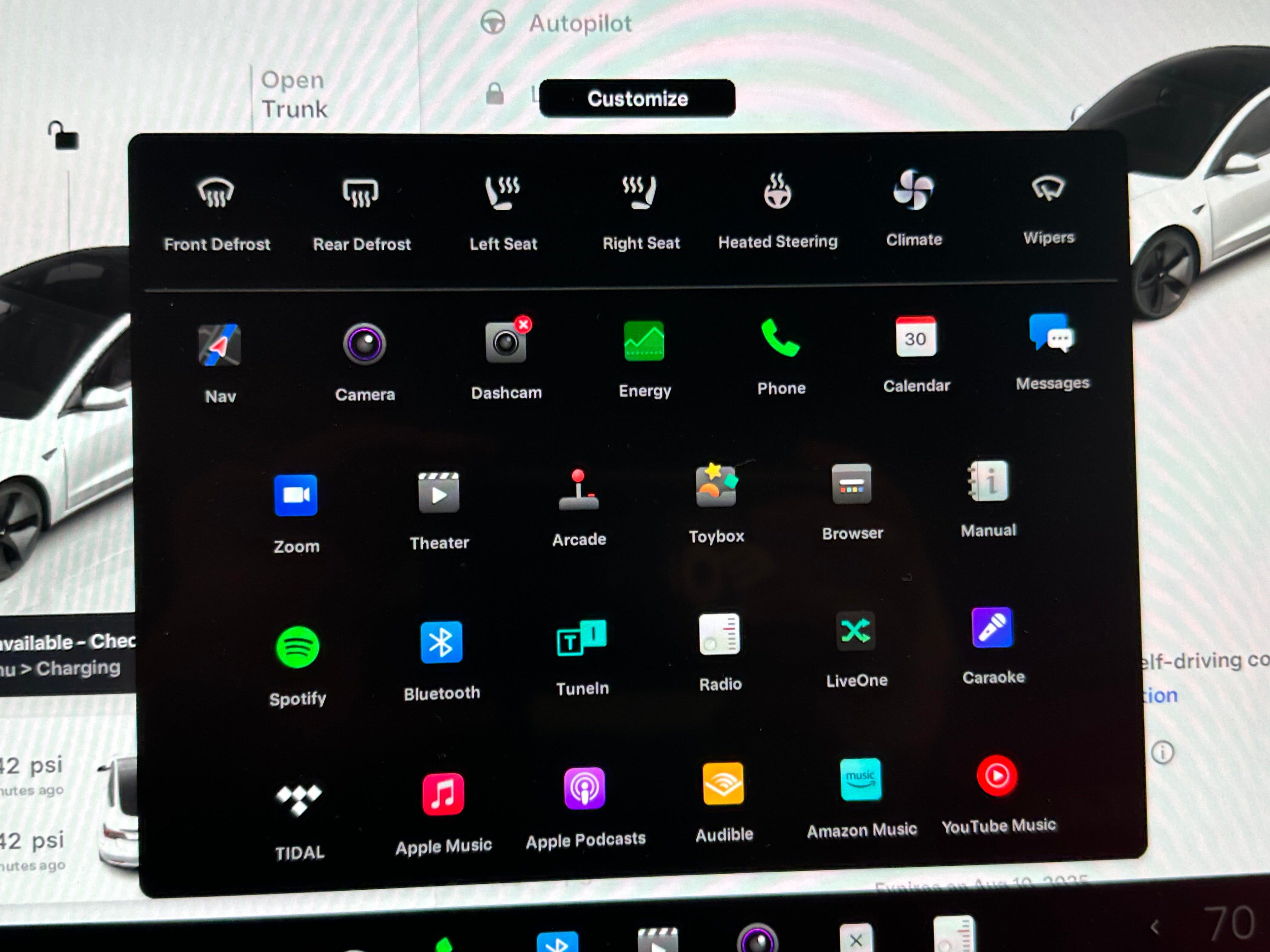Open Amazon Music
The width and height of the screenshot is (1270, 952).
861,798
